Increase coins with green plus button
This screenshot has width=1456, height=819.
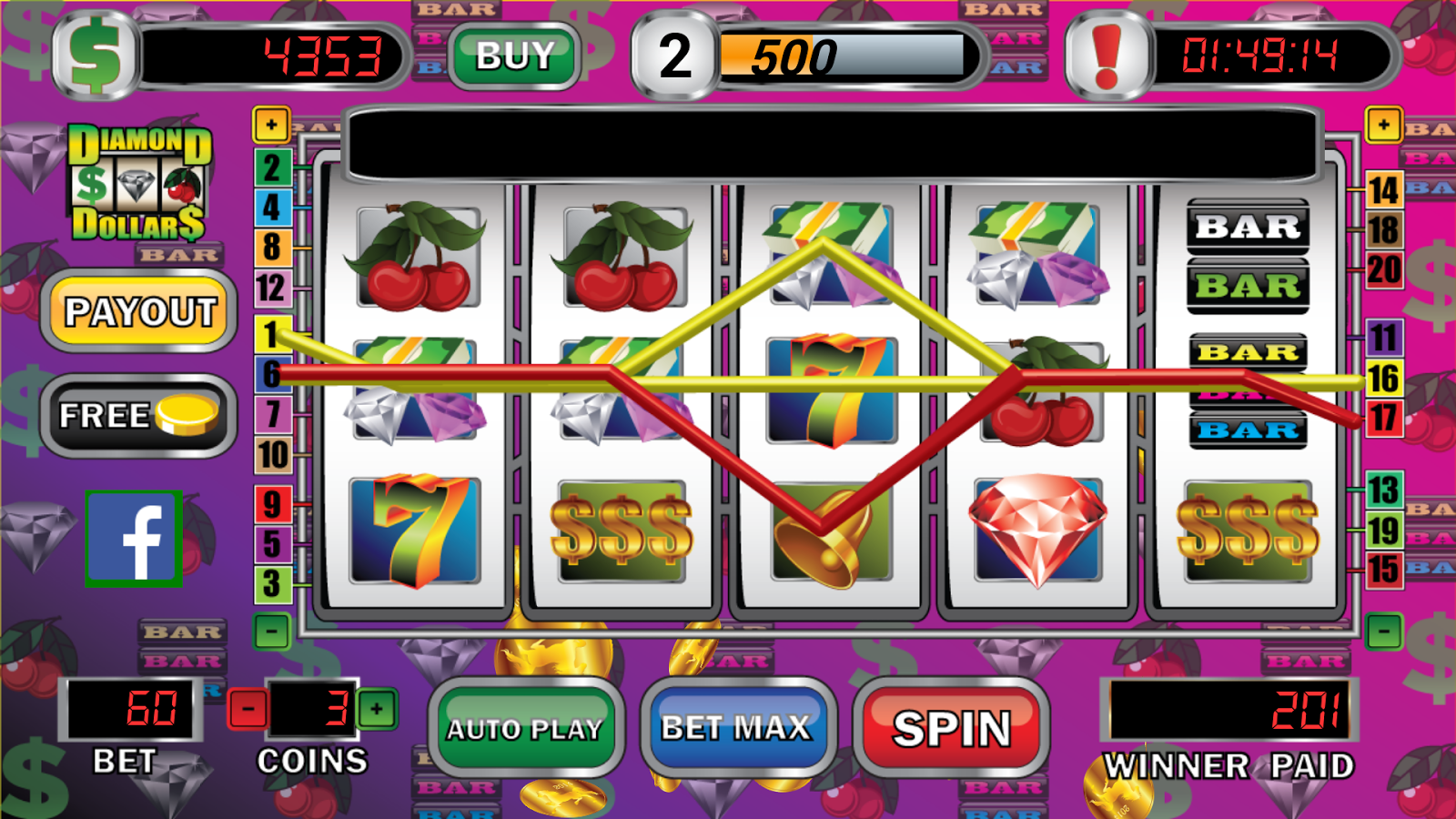pos(377,709)
